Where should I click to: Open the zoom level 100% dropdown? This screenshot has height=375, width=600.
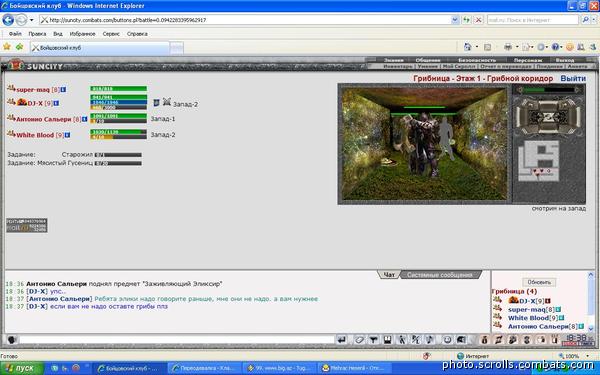[586, 356]
